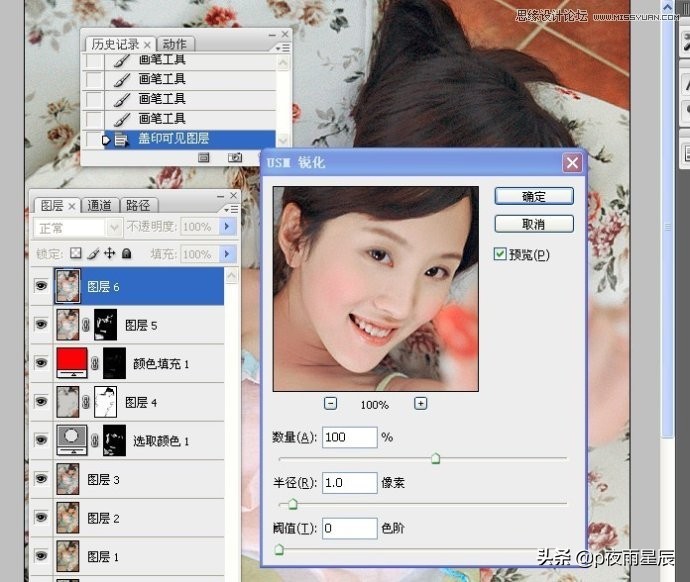Click the Threshold (阈值) input field
This screenshot has width=690, height=582.
coord(349,528)
